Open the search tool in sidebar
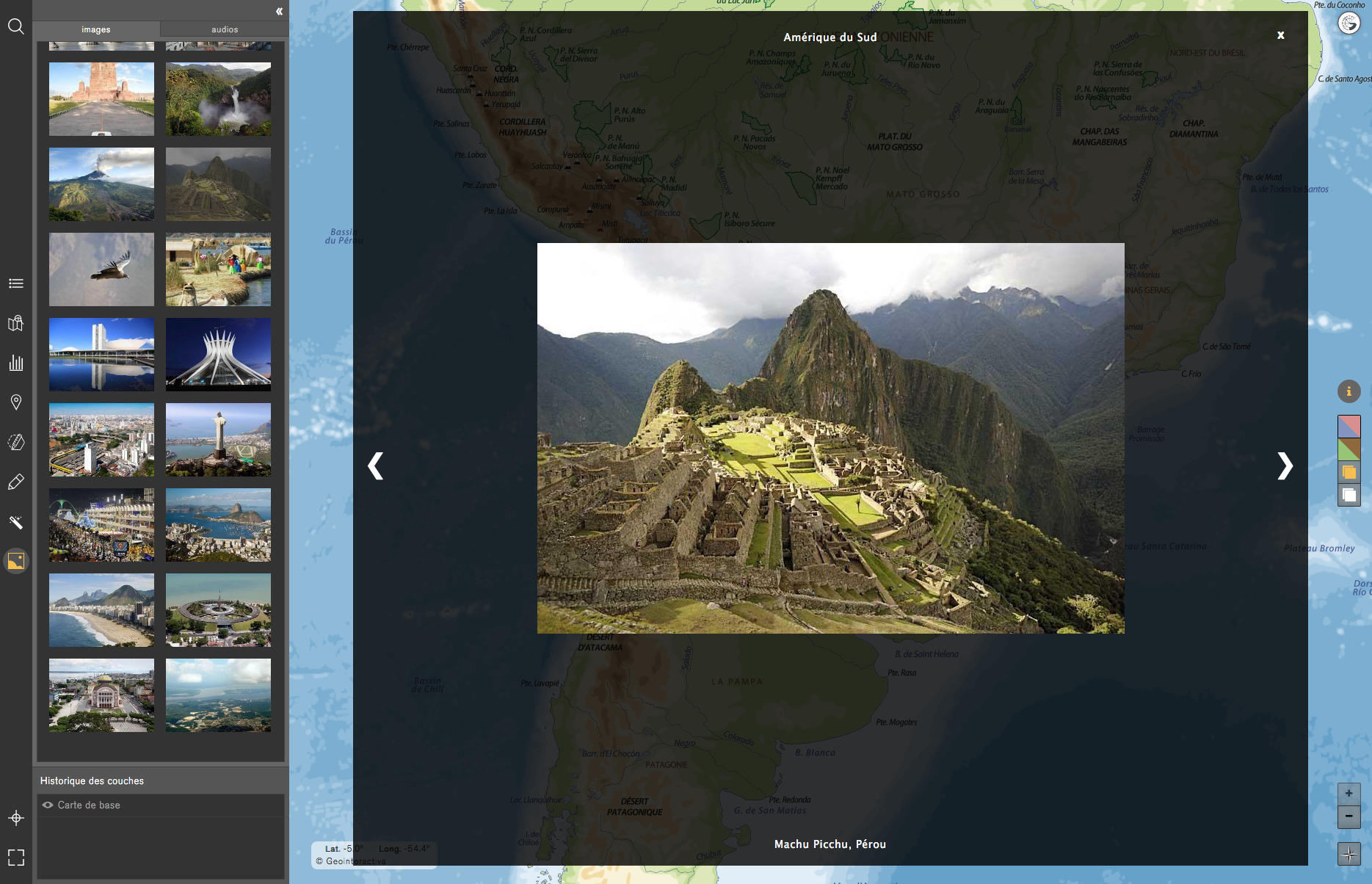 pyautogui.click(x=15, y=27)
